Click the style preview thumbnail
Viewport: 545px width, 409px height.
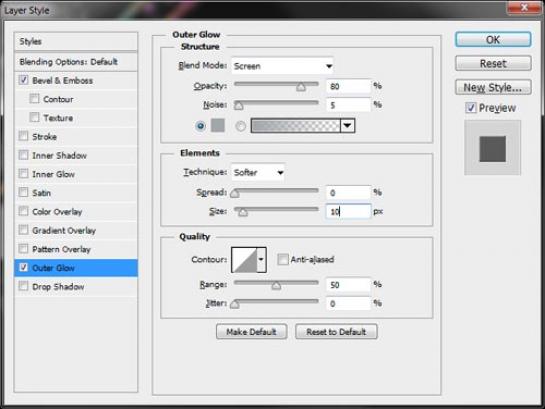click(493, 148)
